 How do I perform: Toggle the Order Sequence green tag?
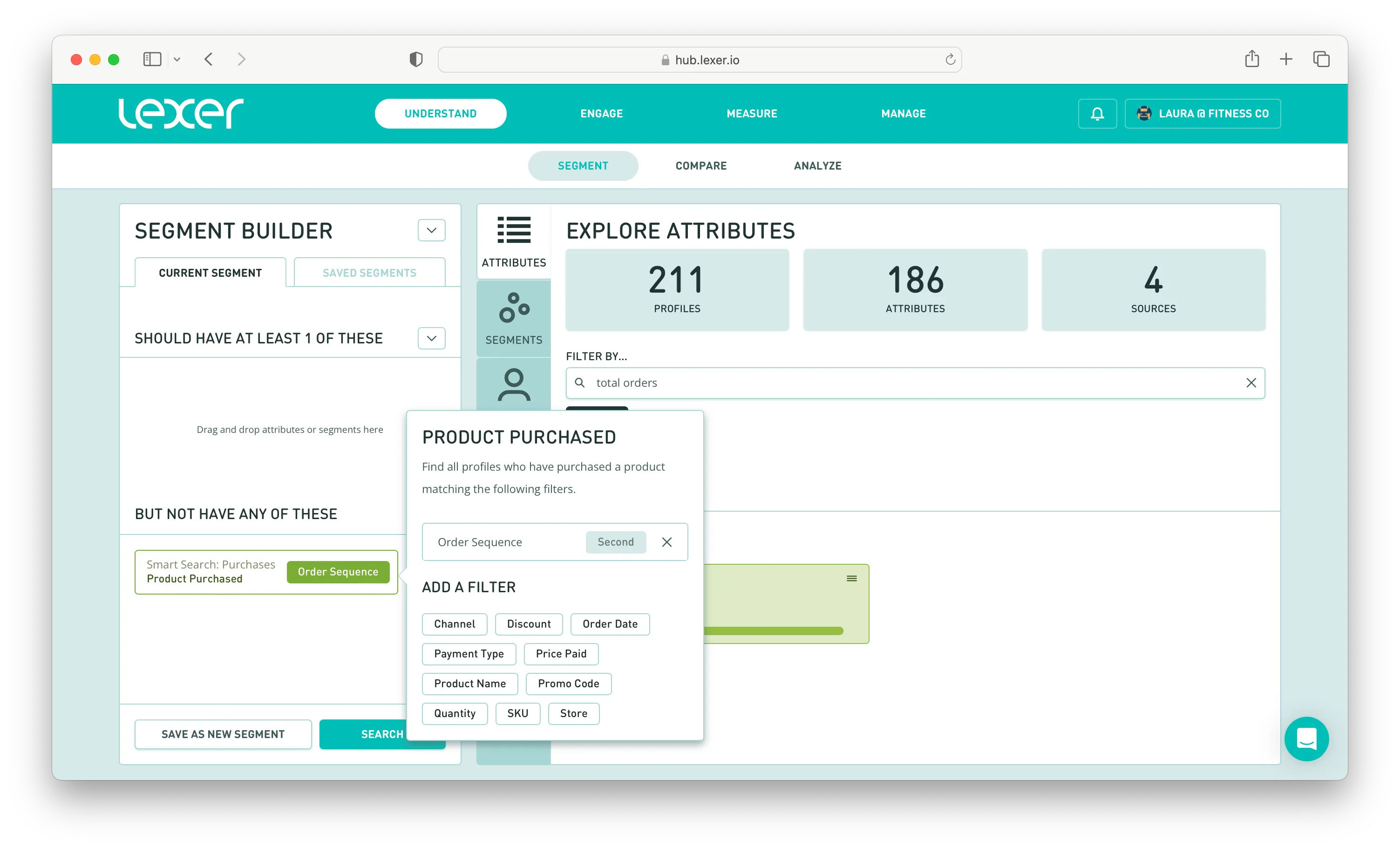pos(338,571)
